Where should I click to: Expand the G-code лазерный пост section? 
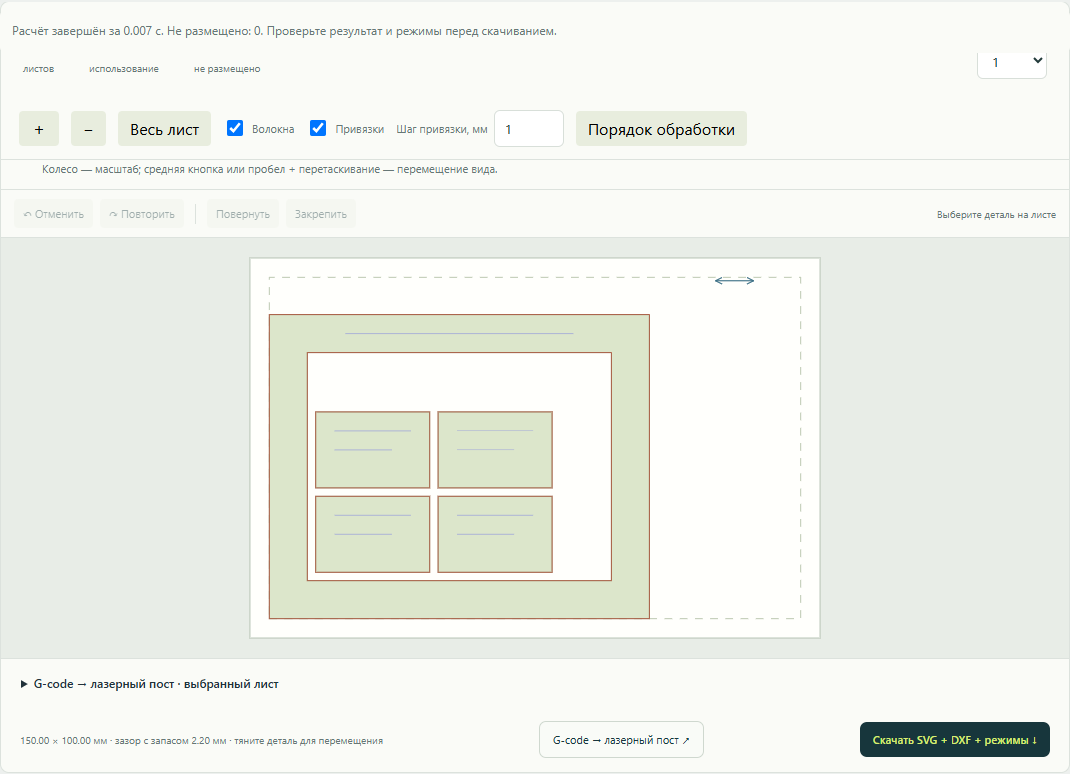click(x=150, y=684)
